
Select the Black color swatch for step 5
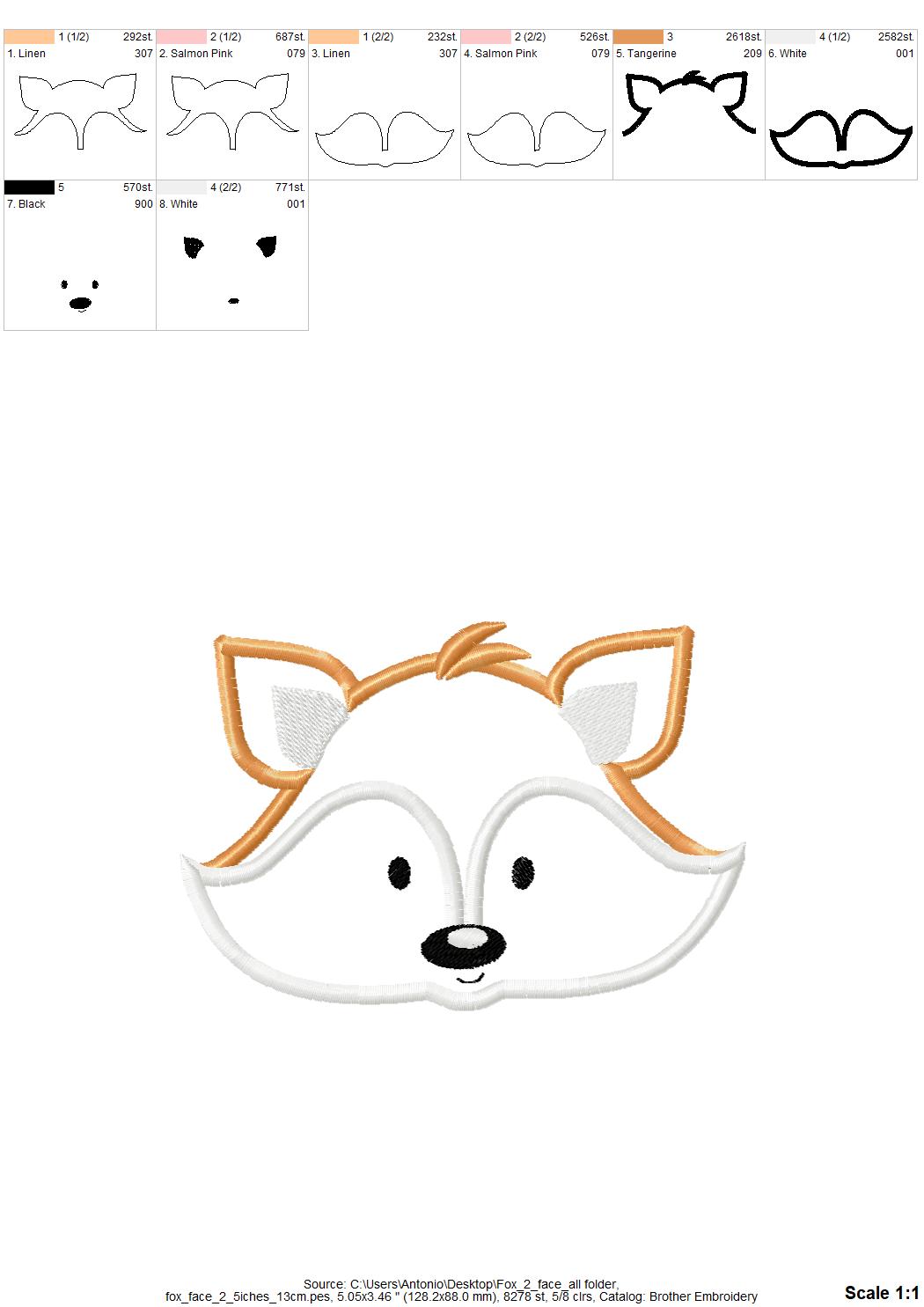pos(30,187)
